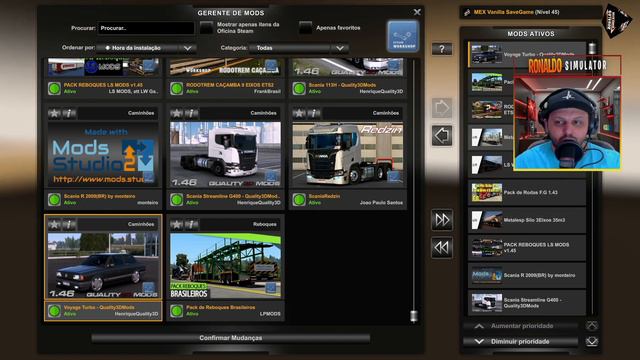Toggle Mostrar apenas itens da Oficina Steam

[207, 28]
